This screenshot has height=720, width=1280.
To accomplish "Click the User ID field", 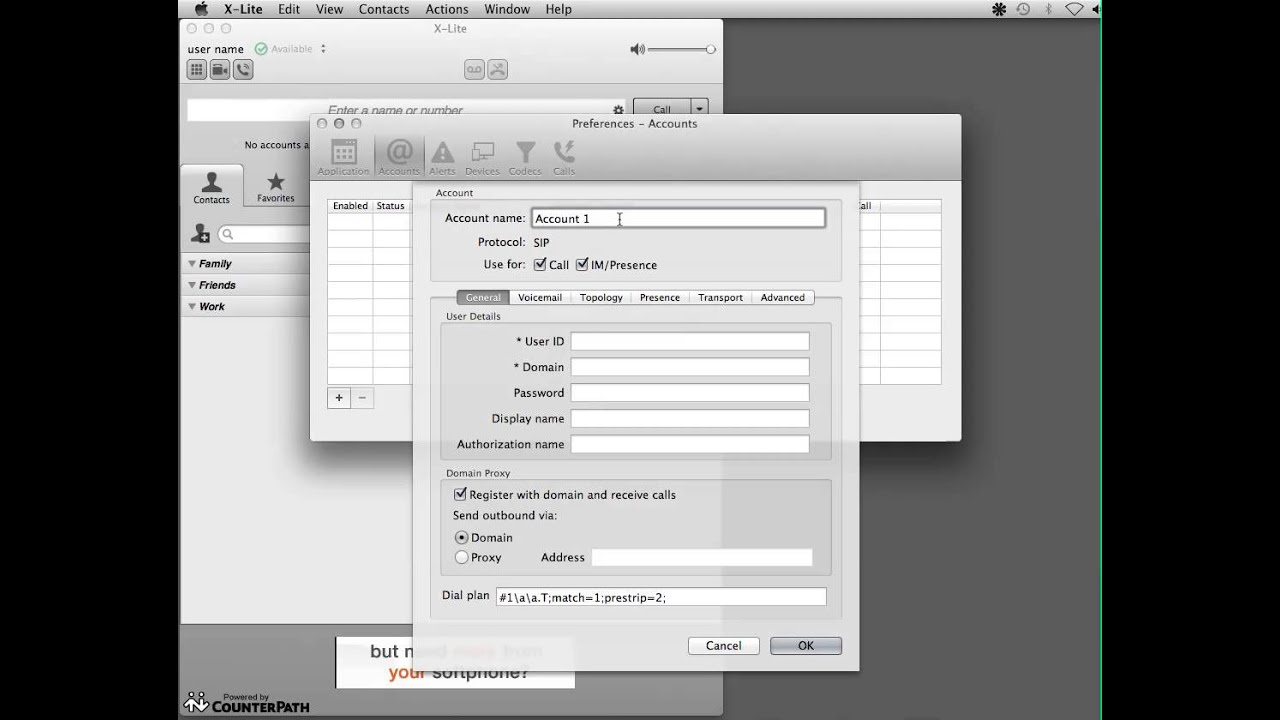I will coord(690,341).
